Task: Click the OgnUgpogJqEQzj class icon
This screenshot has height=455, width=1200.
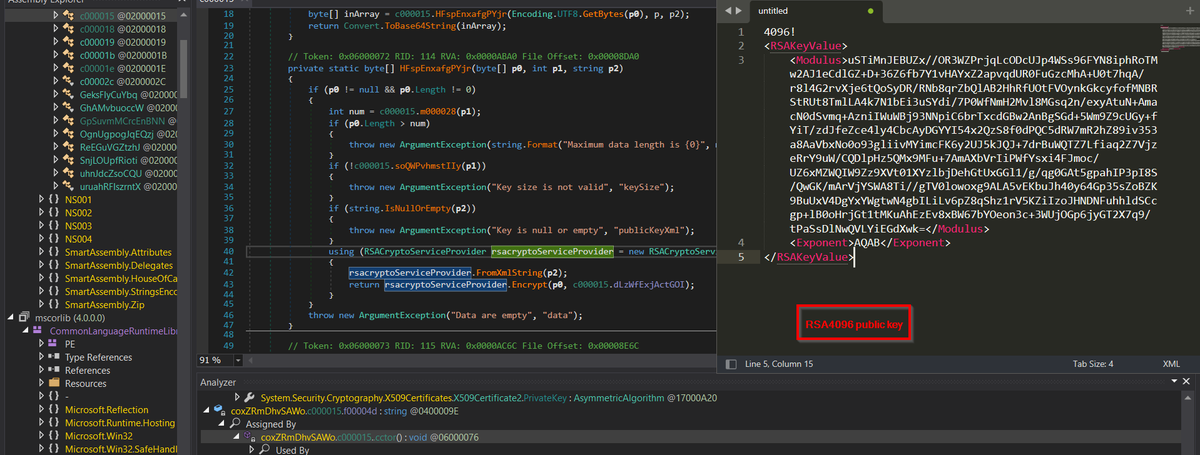Action: [69, 133]
